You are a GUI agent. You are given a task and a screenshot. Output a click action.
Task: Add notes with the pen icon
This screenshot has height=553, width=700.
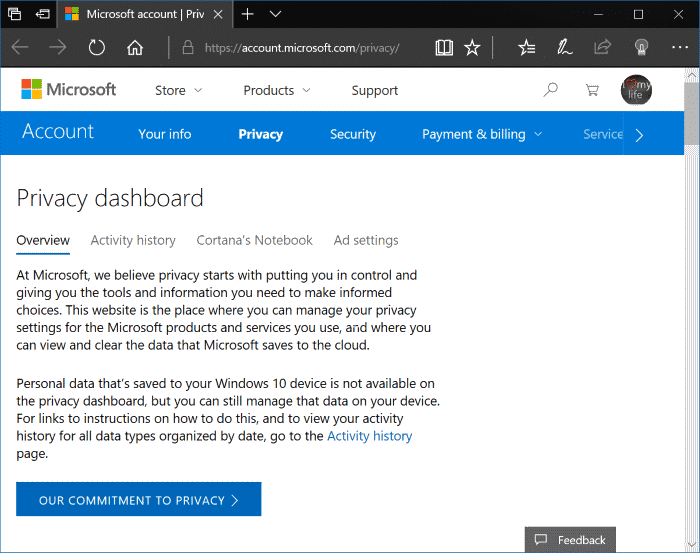click(x=564, y=47)
